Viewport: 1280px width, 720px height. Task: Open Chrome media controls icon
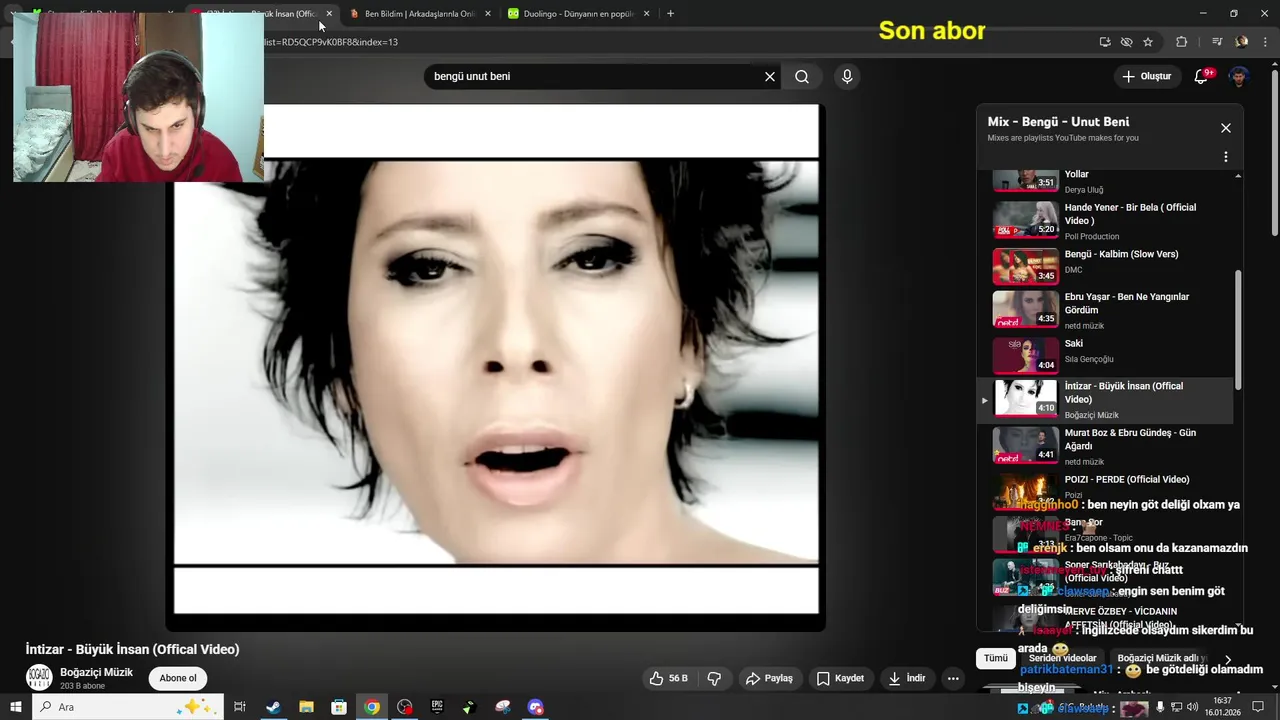pos(1217,42)
